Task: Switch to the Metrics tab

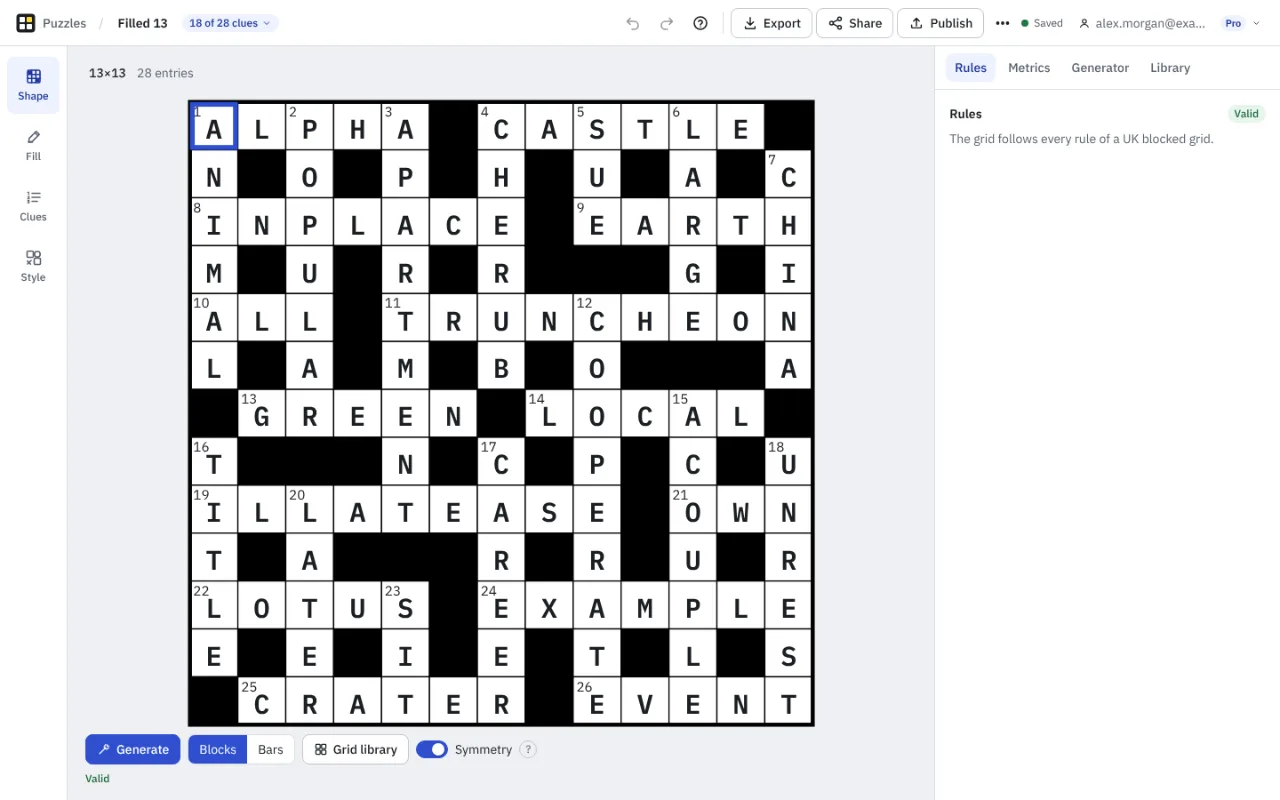Action: tap(1029, 68)
